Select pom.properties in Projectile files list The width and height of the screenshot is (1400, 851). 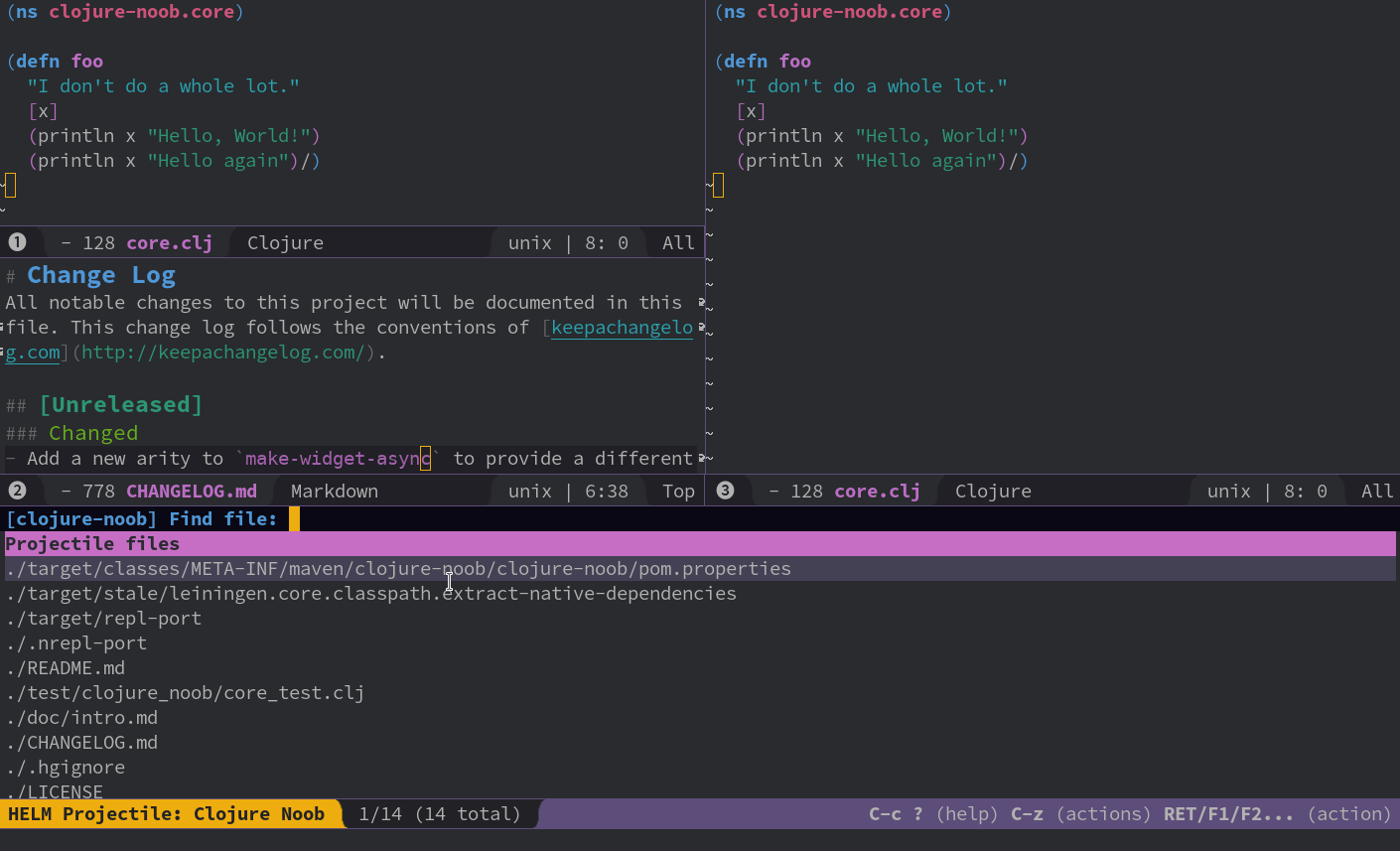pos(700,569)
